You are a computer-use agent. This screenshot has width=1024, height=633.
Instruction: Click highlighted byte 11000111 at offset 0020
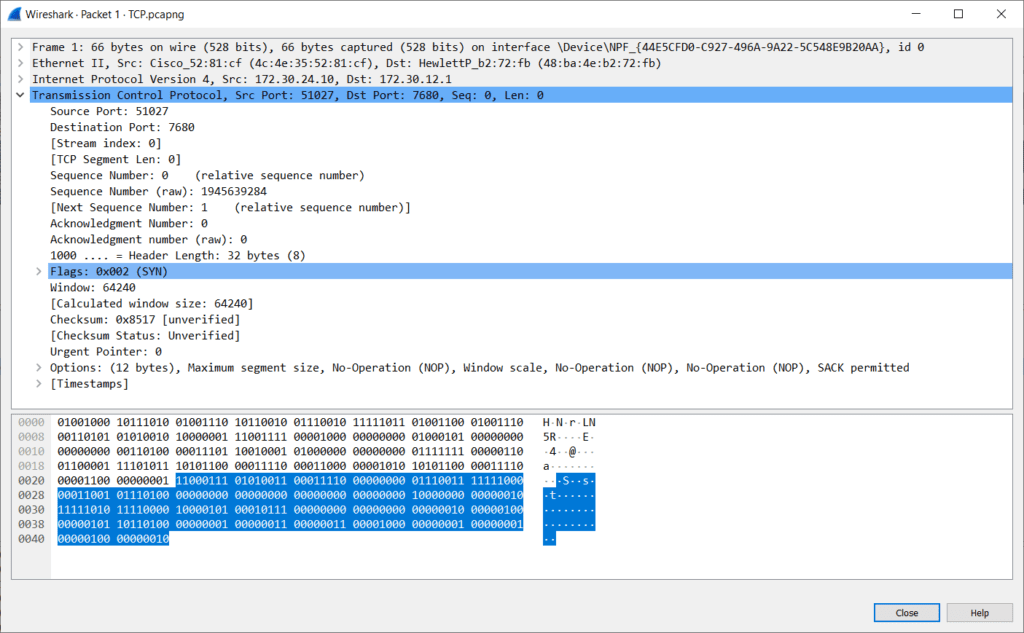coord(202,481)
